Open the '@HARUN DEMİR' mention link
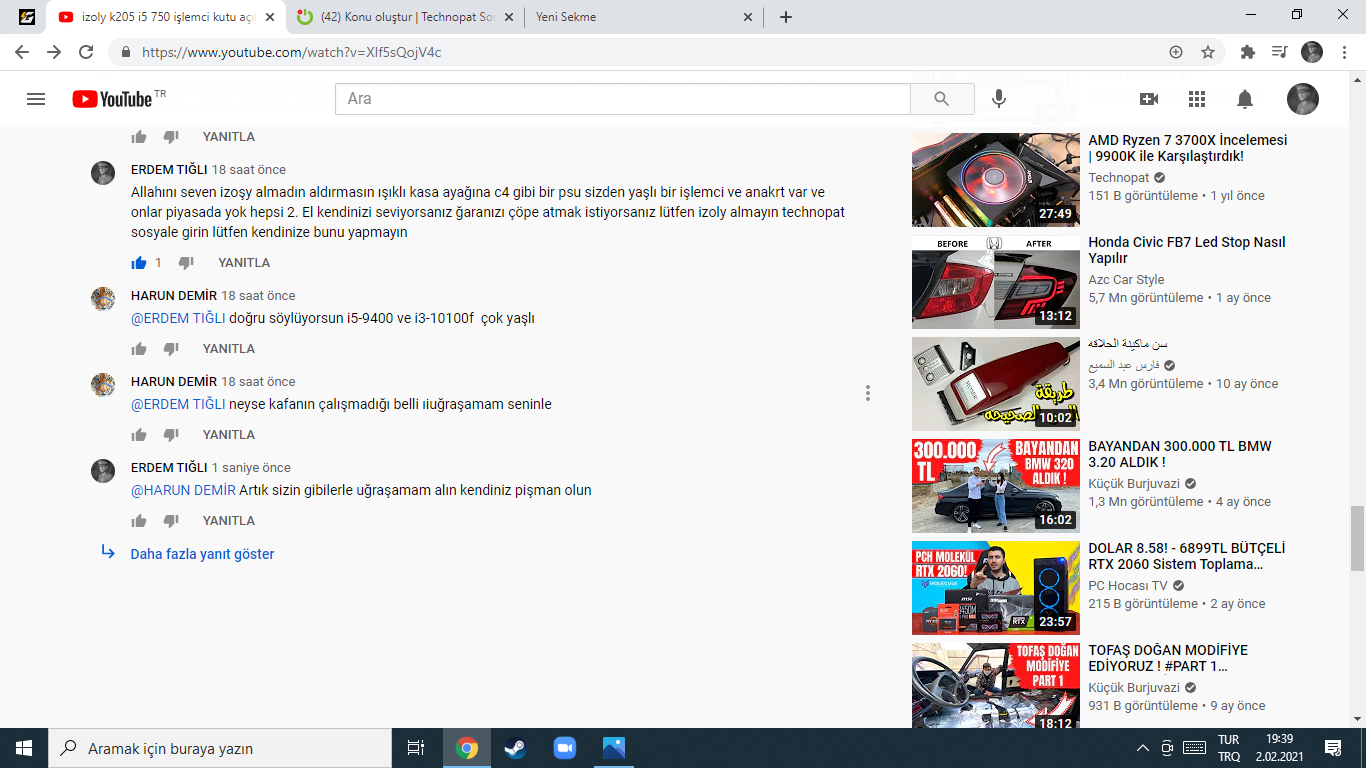The height and width of the screenshot is (768, 1366). coord(184,490)
